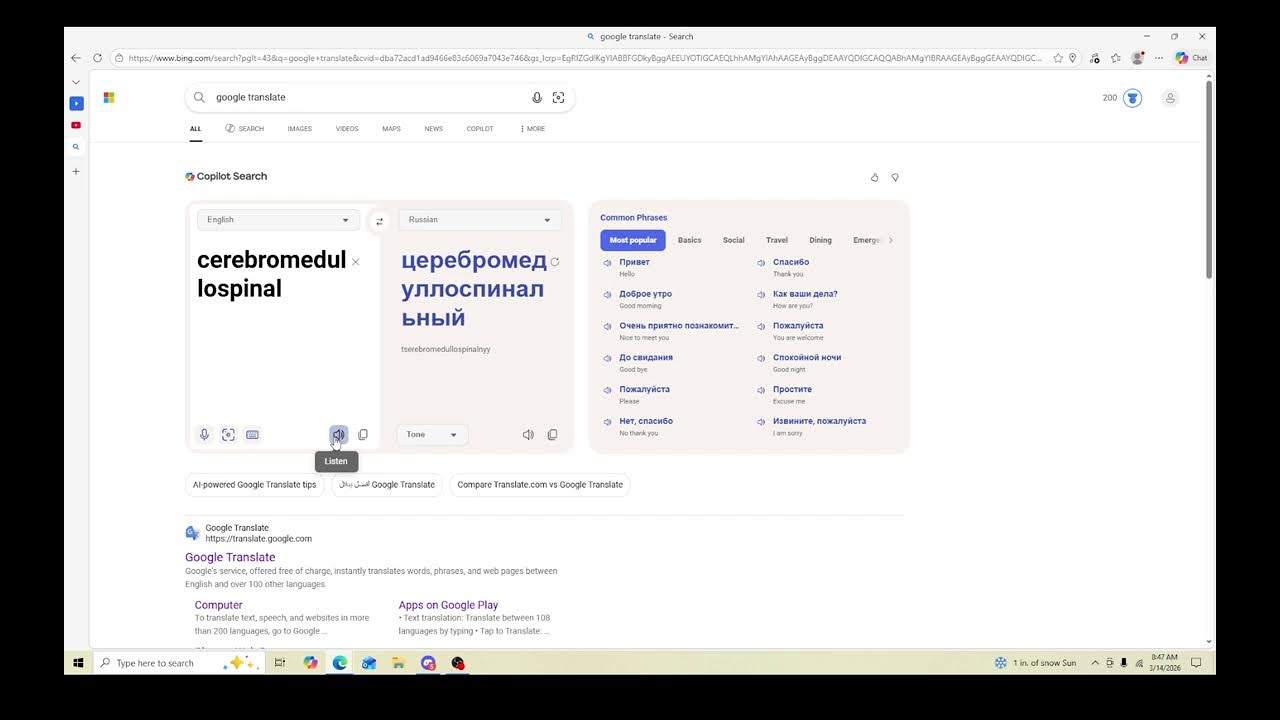Open the Bing account sign-in icon

[x=1170, y=98]
